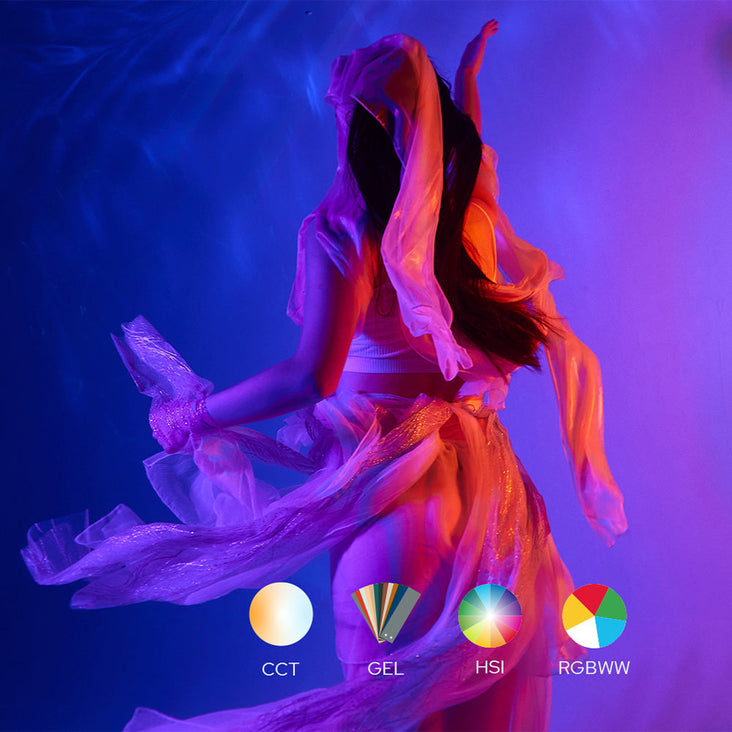Pick the blue segment of RGBWW wheel
The height and width of the screenshot is (732, 732).
(610, 630)
